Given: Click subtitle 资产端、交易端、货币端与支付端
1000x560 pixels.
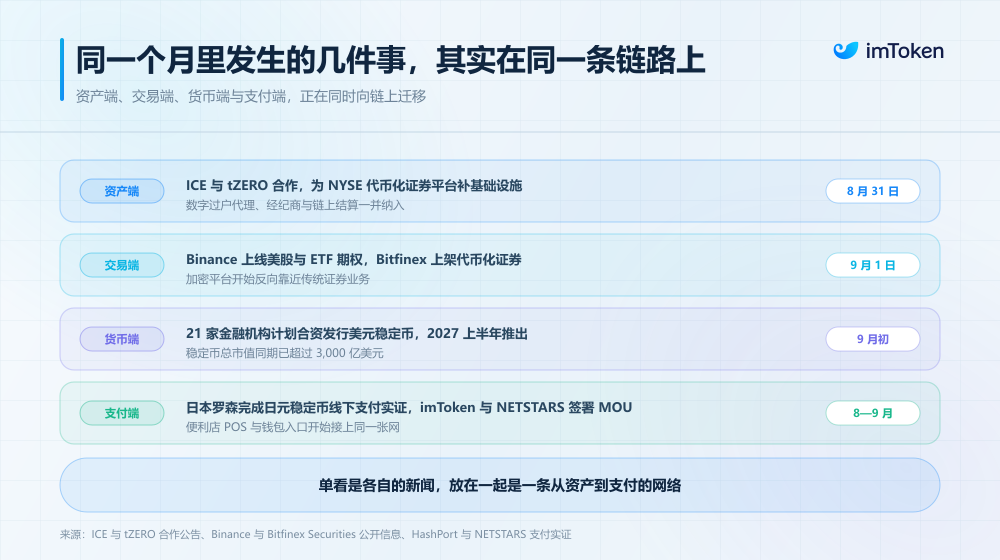Looking at the screenshot, I should 180,96.
